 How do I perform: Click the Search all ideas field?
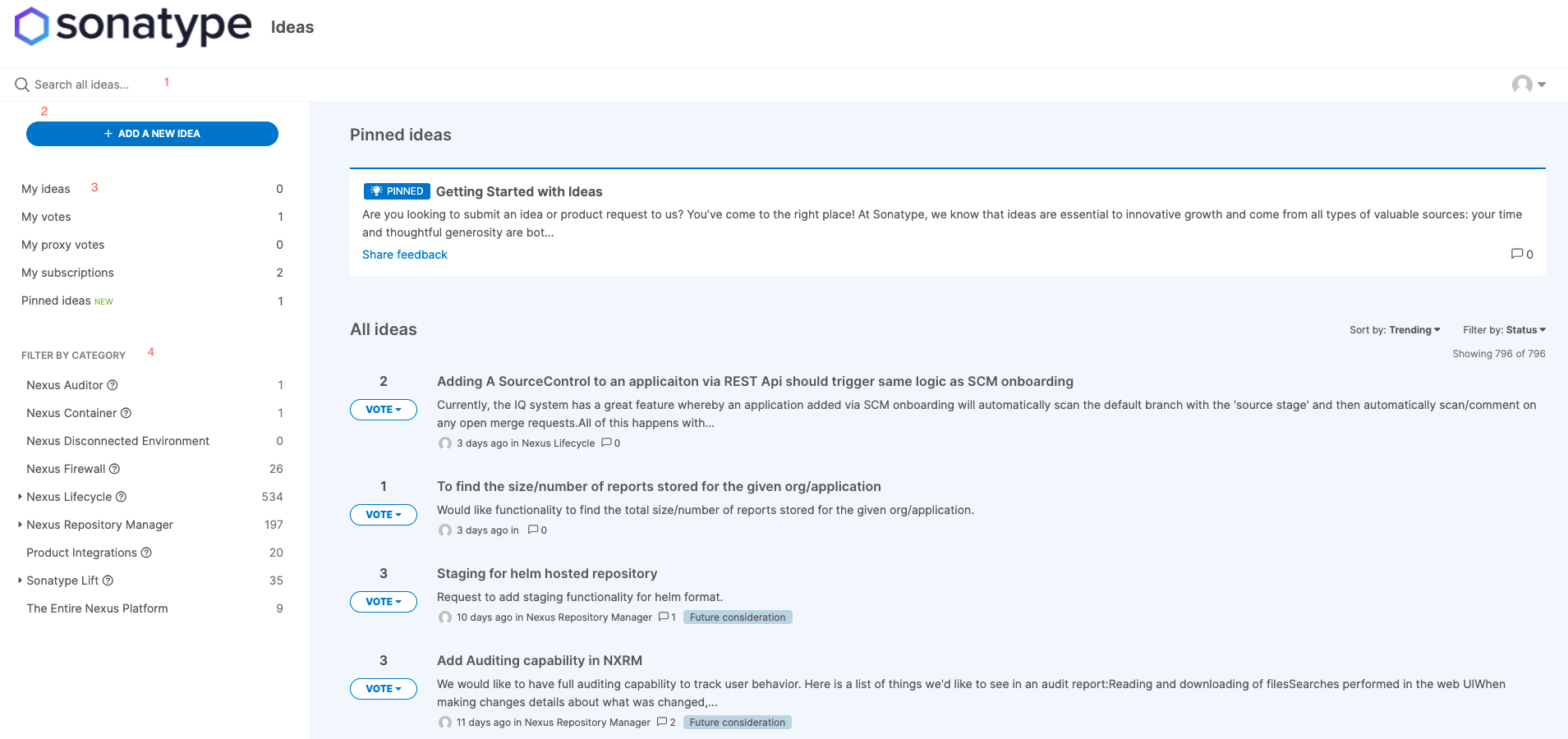(x=82, y=85)
